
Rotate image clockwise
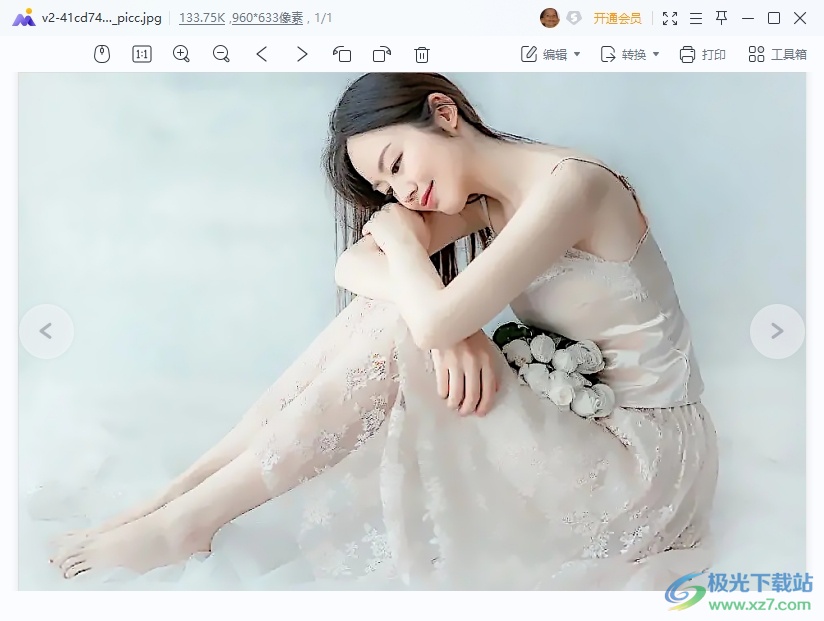tap(382, 54)
